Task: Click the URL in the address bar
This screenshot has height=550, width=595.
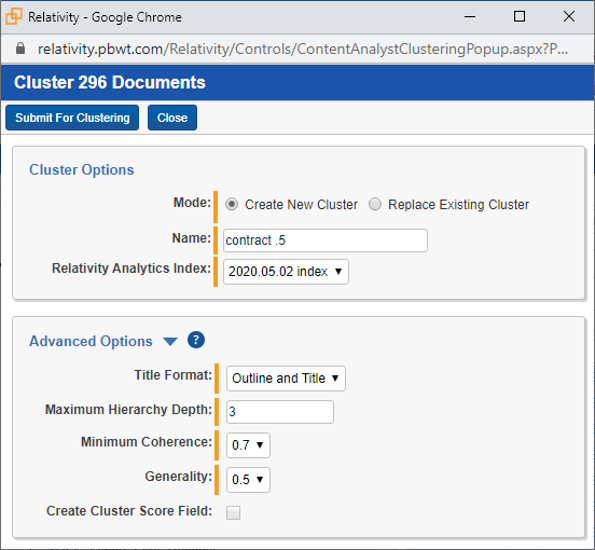Action: (302, 49)
